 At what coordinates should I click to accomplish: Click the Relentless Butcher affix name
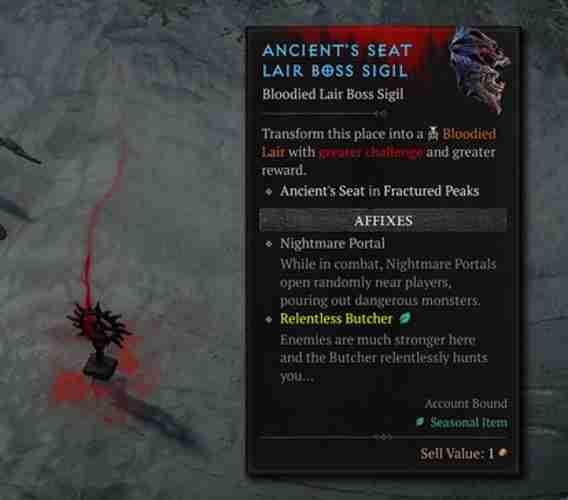(336, 319)
